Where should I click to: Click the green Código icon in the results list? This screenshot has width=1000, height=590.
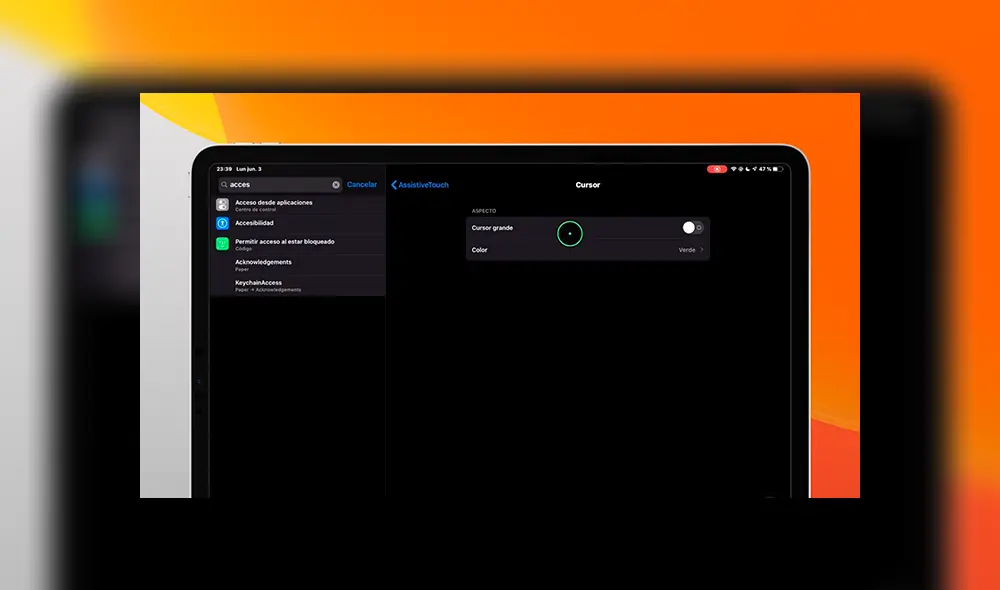(x=222, y=244)
